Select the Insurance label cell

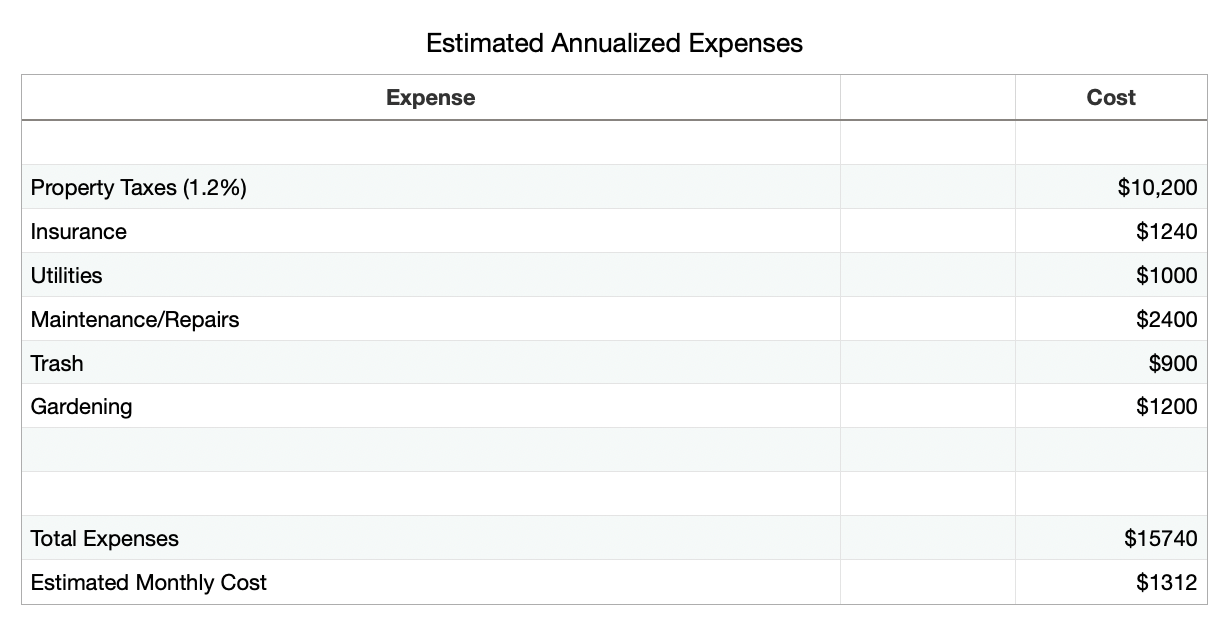pyautogui.click(x=431, y=231)
